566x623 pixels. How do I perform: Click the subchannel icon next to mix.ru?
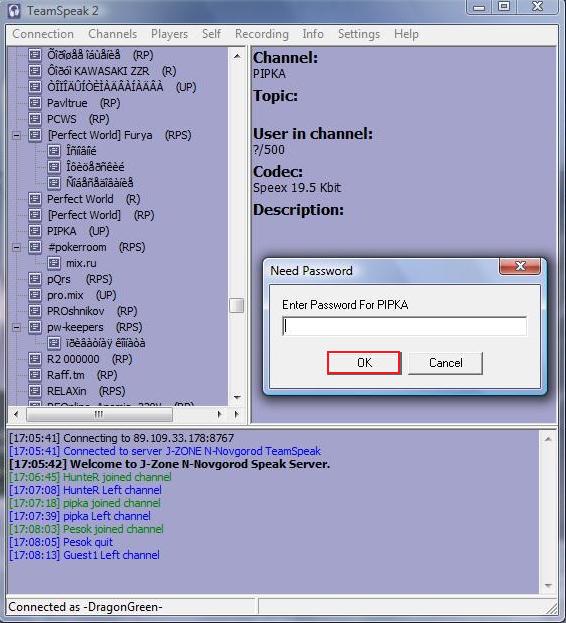(54, 263)
